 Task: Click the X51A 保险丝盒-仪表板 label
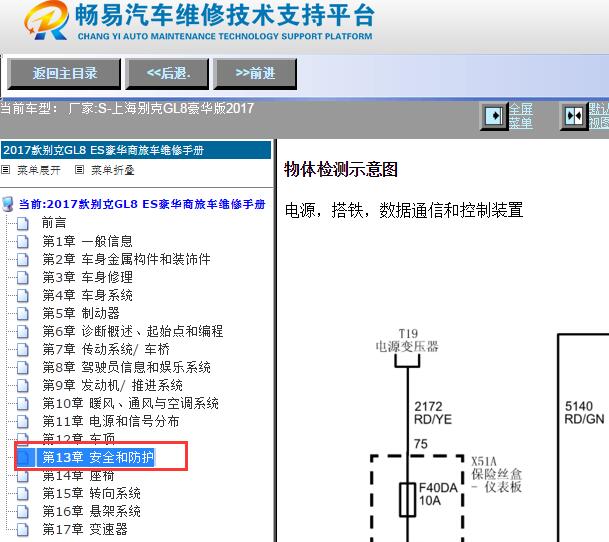[496, 474]
